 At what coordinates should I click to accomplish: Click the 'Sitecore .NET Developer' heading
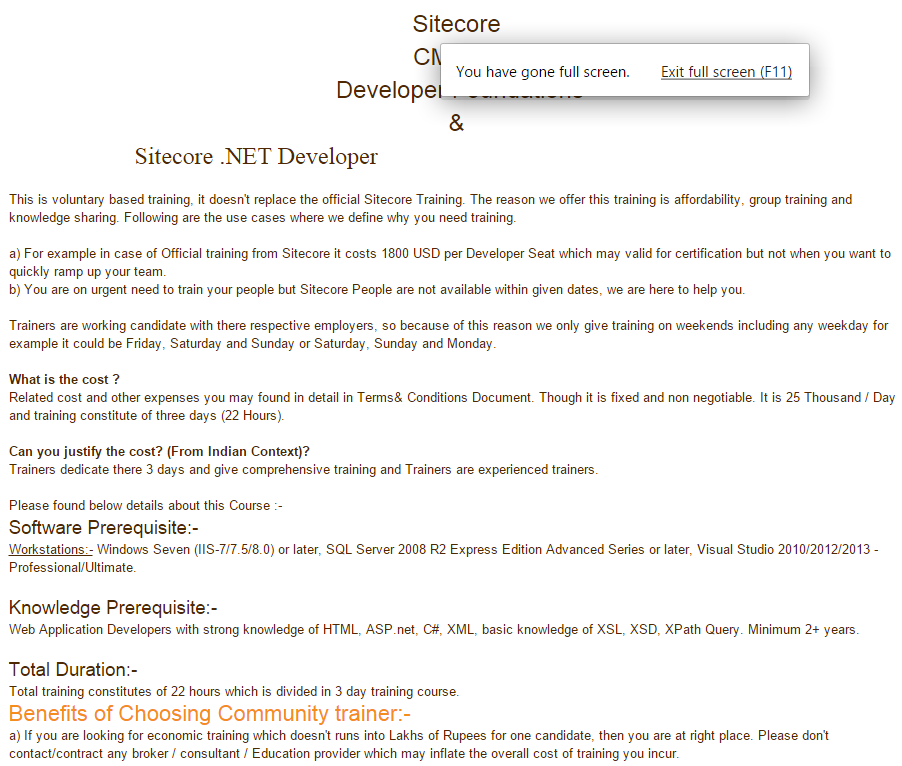[x=256, y=156]
